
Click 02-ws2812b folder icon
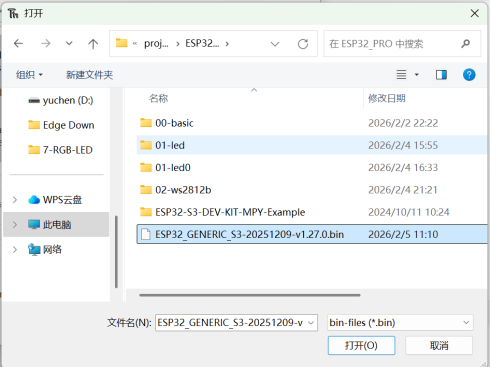pos(146,190)
